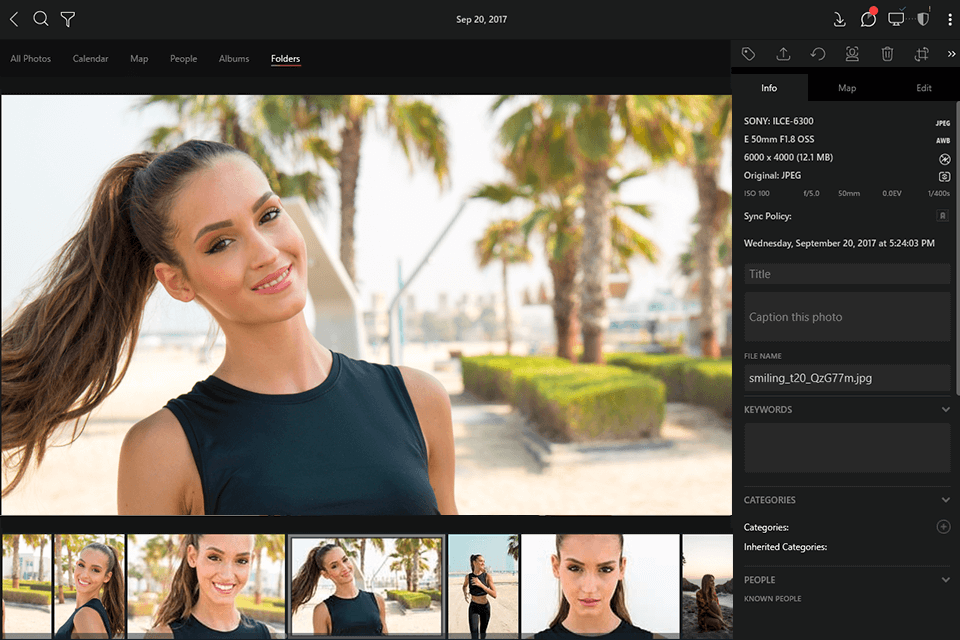The width and height of the screenshot is (960, 640).
Task: Click the back arrow icon
Action: point(14,19)
